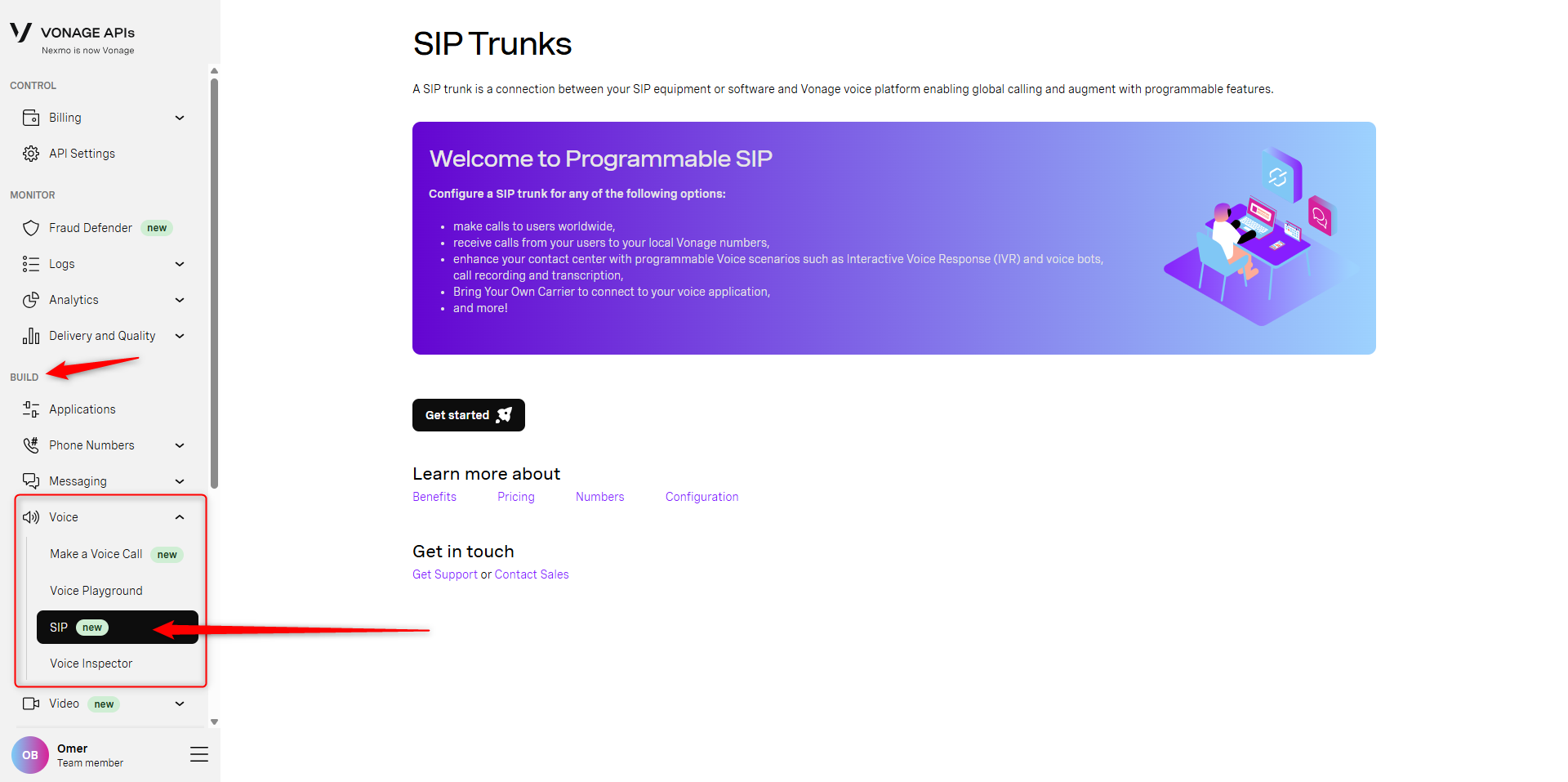1568x782 pixels.
Task: Click the Phone Numbers handset icon
Action: [x=31, y=445]
